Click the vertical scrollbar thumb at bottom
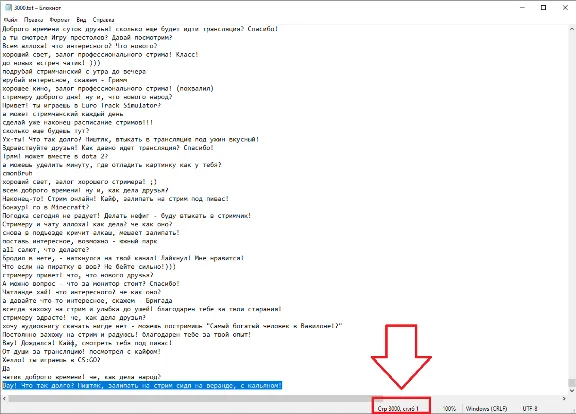This screenshot has width=576, height=414. (x=572, y=383)
